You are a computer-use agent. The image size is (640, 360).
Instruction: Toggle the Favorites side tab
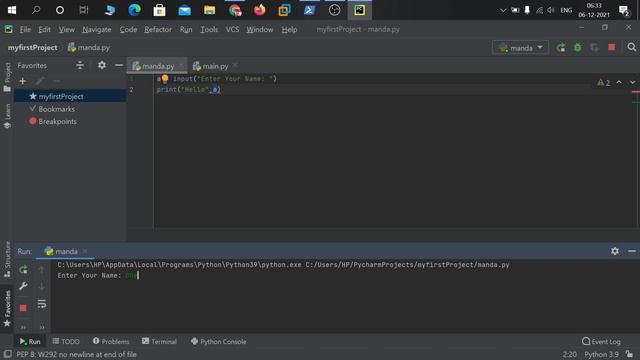pos(7,309)
